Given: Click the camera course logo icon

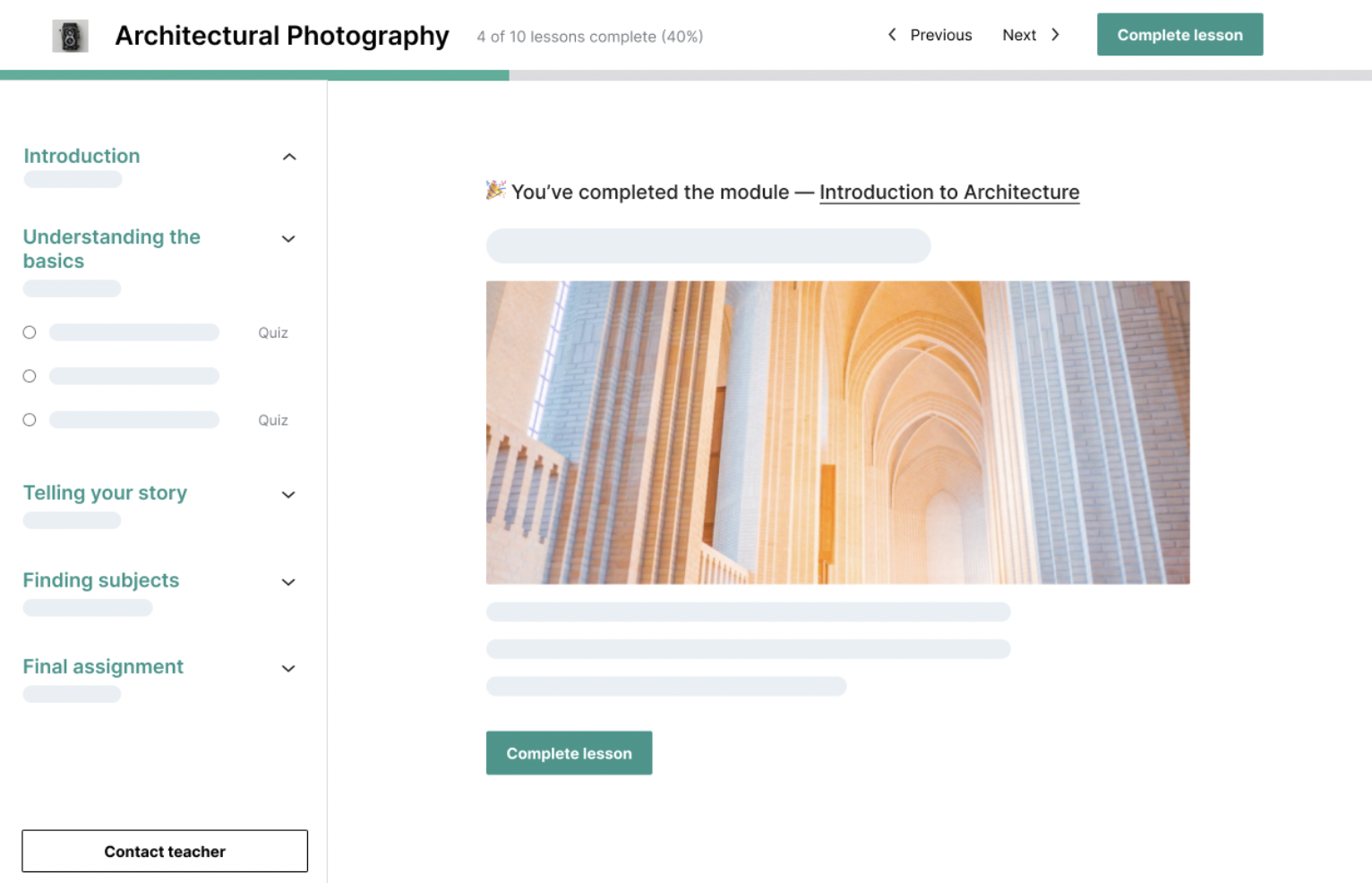Looking at the screenshot, I should 70,36.
